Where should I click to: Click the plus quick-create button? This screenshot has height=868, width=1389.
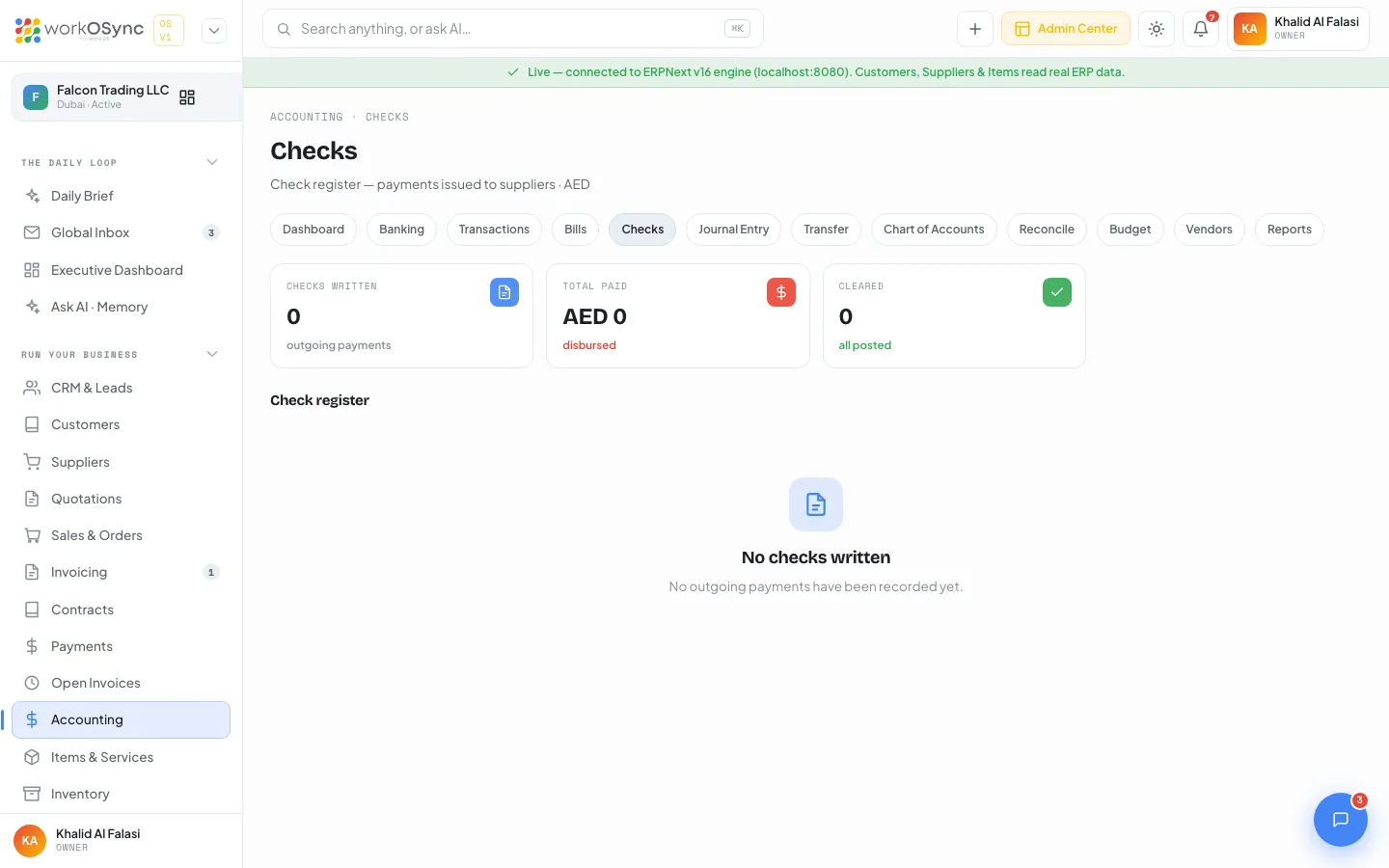tap(975, 29)
